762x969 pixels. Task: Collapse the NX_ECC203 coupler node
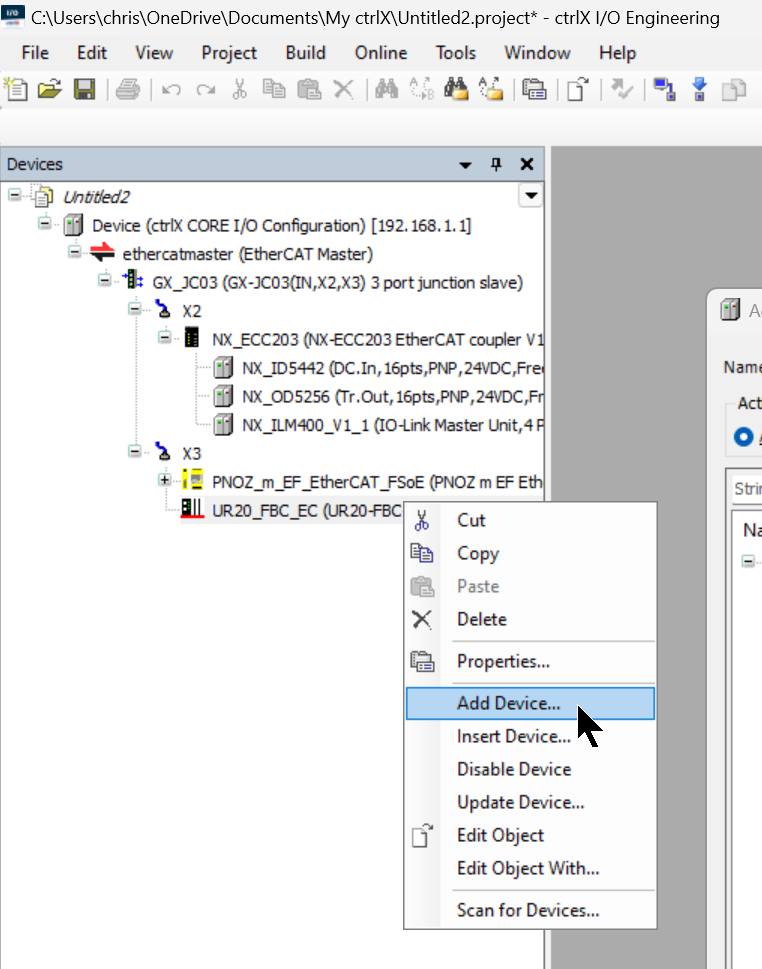click(164, 337)
